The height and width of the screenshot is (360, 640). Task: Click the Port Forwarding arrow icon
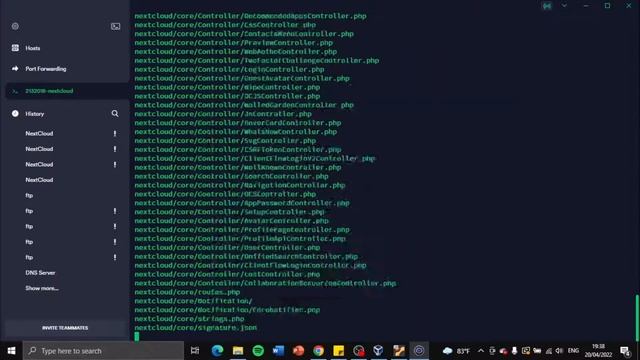coord(15,69)
